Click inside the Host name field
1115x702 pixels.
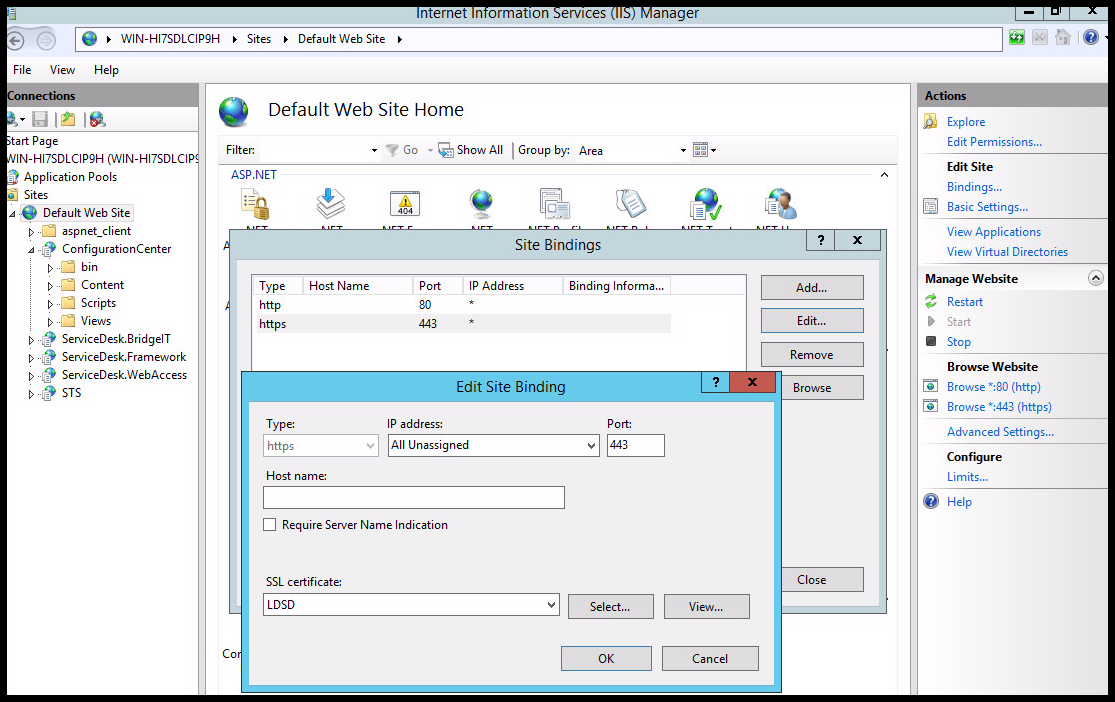point(413,497)
